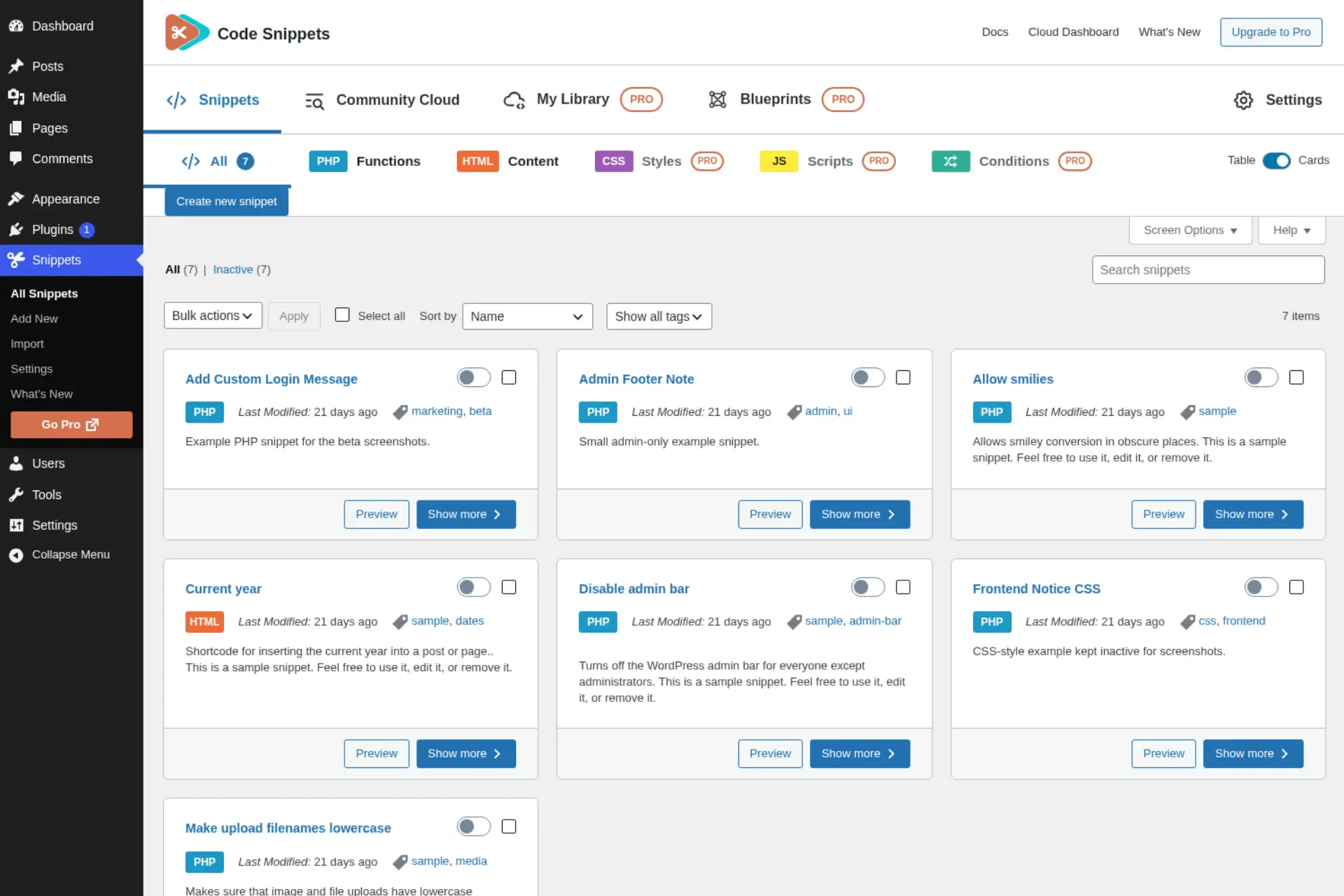The height and width of the screenshot is (896, 1344).
Task: Click the Snippets scissors icon in sidebar
Action: click(x=16, y=260)
